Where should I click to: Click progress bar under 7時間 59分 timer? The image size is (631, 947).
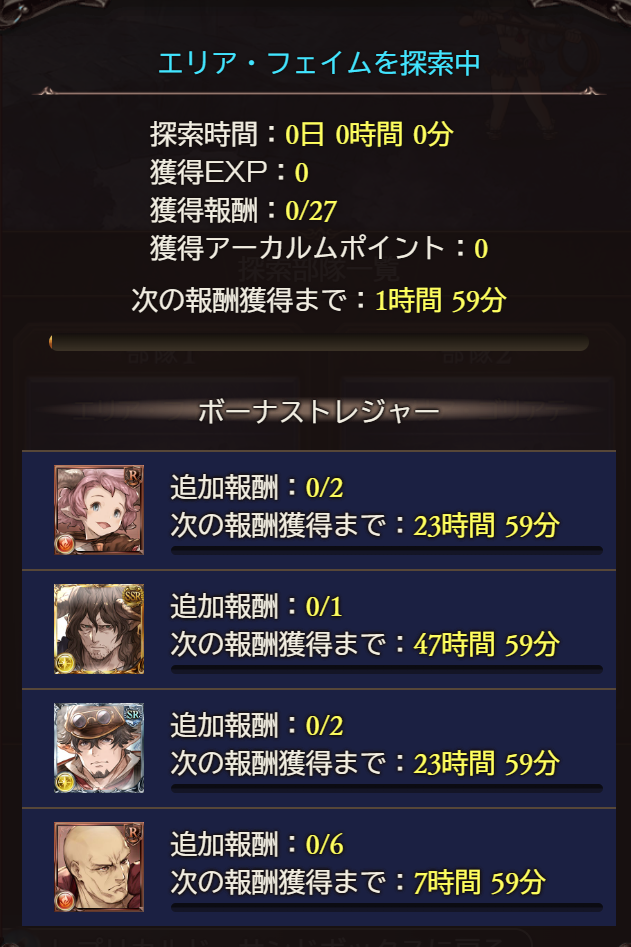[x=386, y=907]
